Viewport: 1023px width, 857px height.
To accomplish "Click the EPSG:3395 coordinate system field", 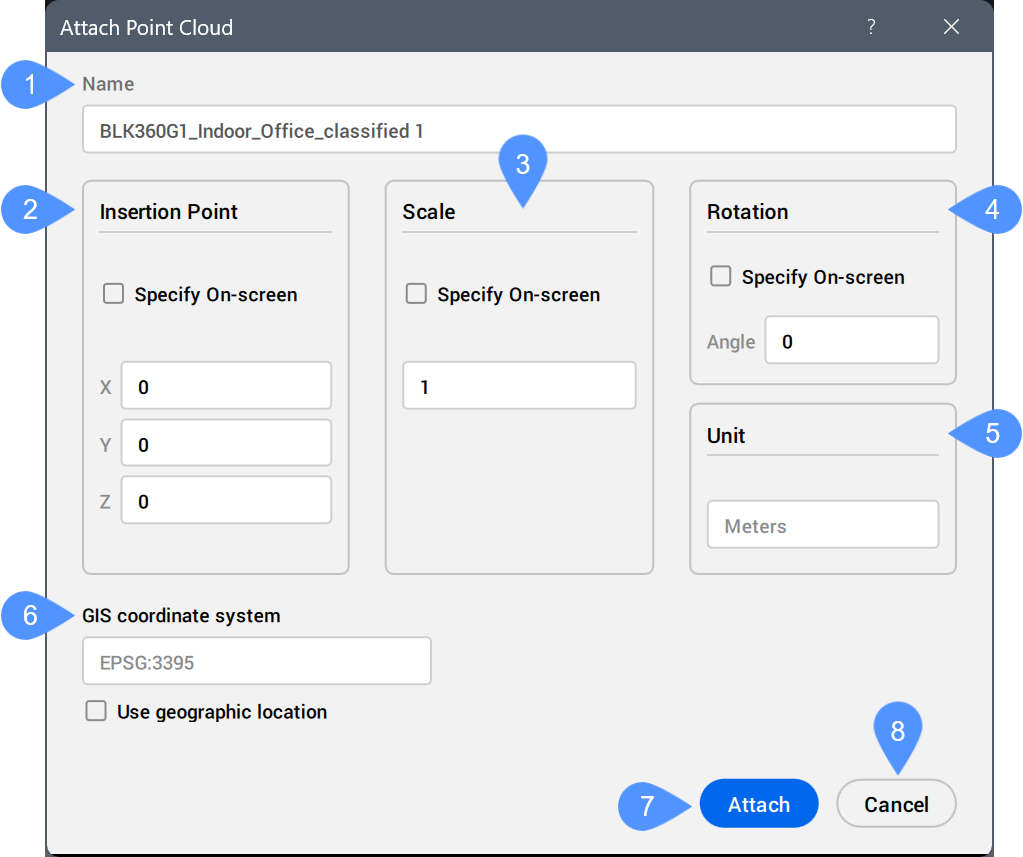I will pyautogui.click(x=257, y=661).
